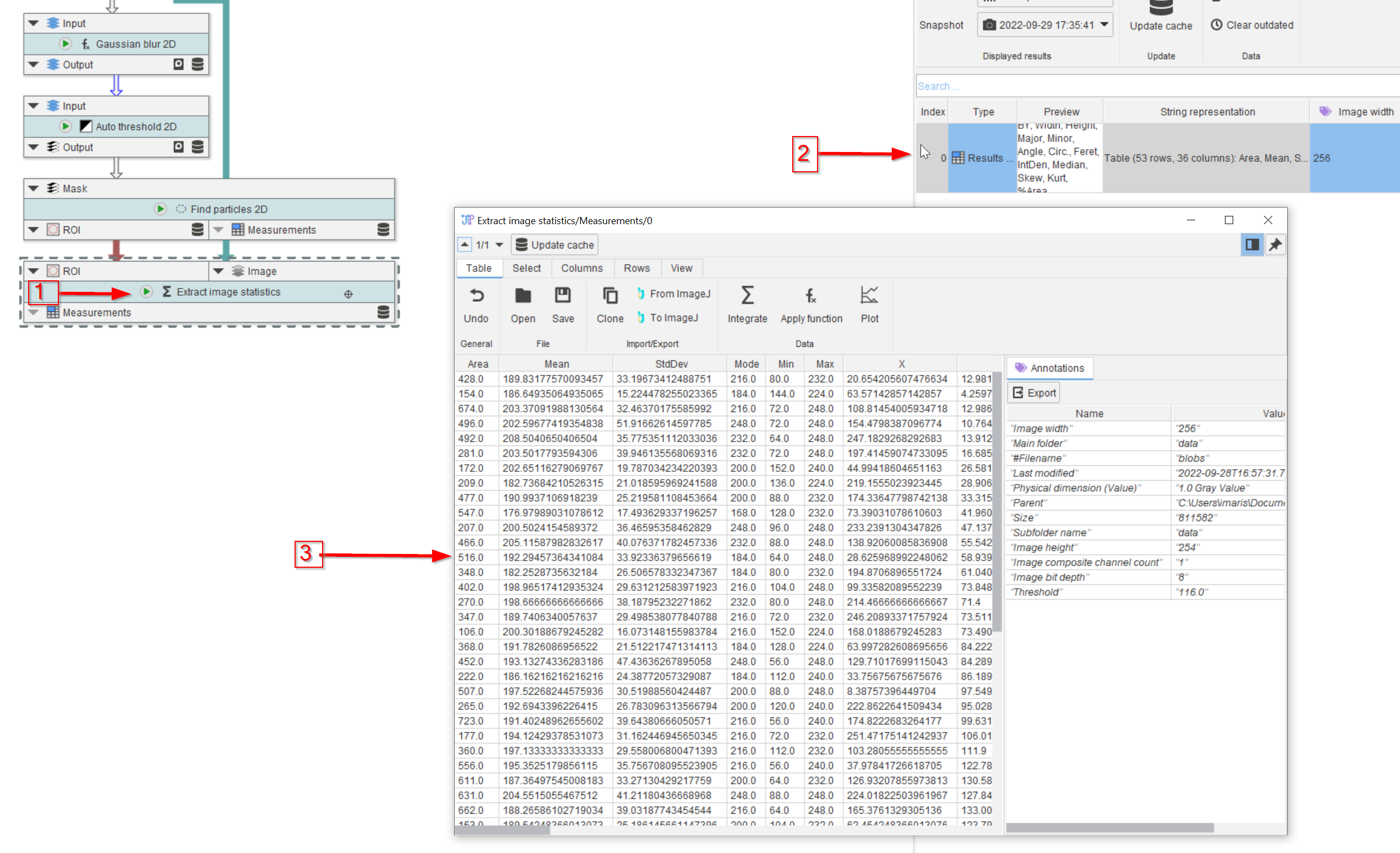Click Apply function icon
This screenshot has height=853, width=1400.
pyautogui.click(x=811, y=296)
